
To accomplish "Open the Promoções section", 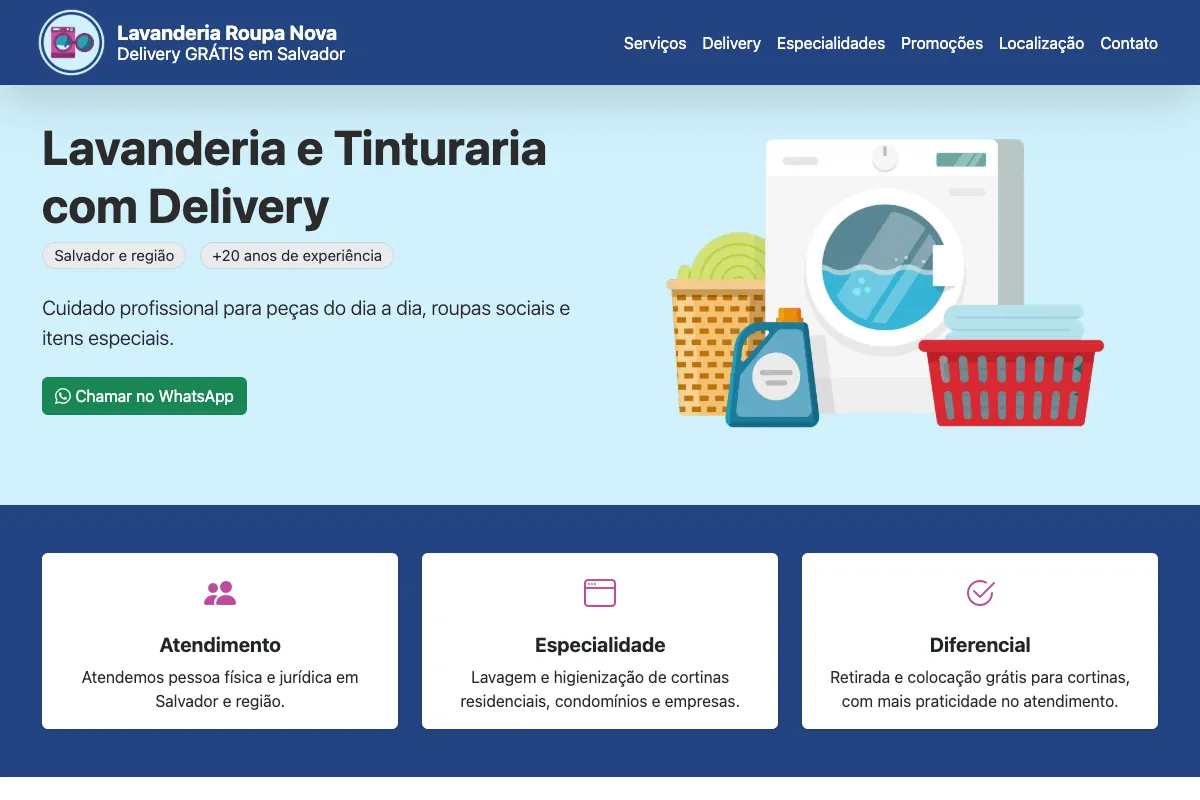I will [x=941, y=44].
